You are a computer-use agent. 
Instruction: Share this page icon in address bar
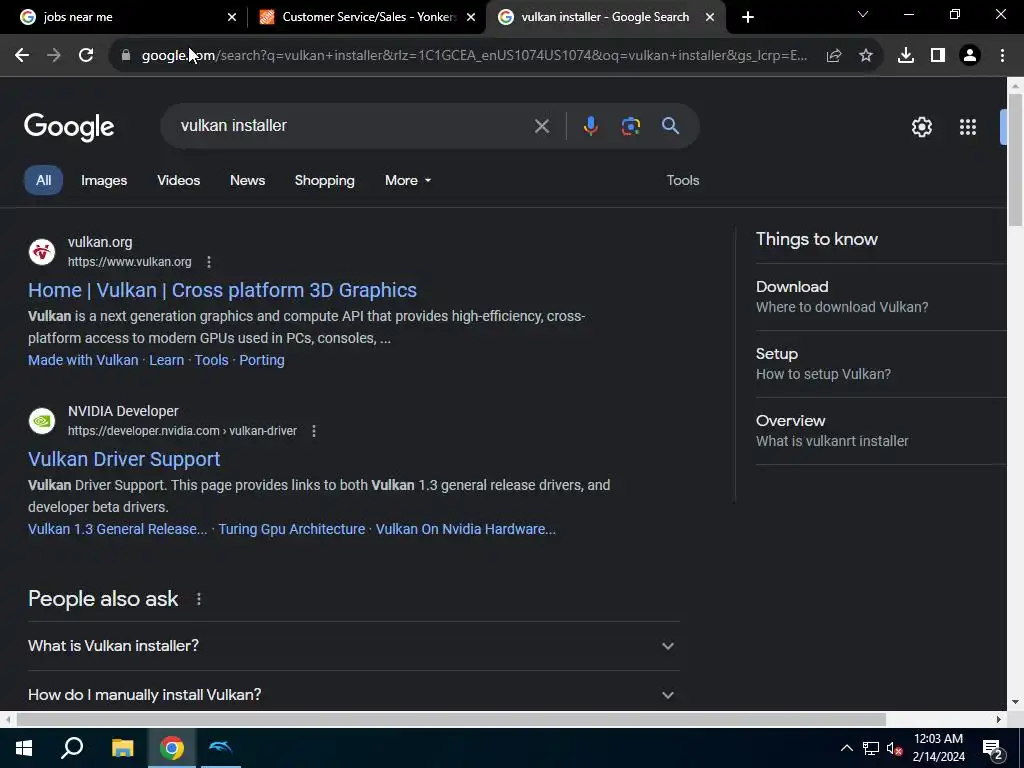833,56
